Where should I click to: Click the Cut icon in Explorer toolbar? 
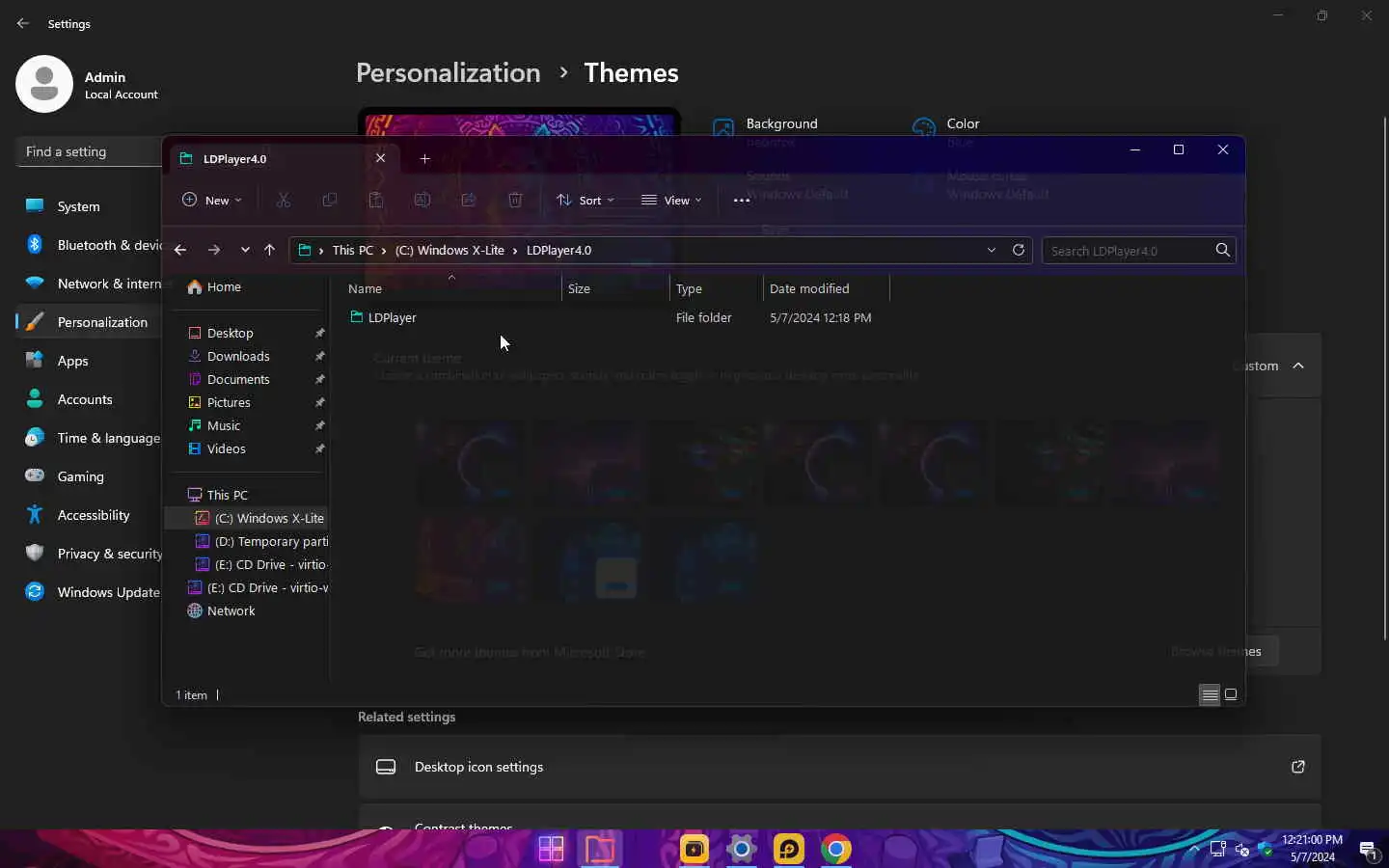[x=284, y=200]
